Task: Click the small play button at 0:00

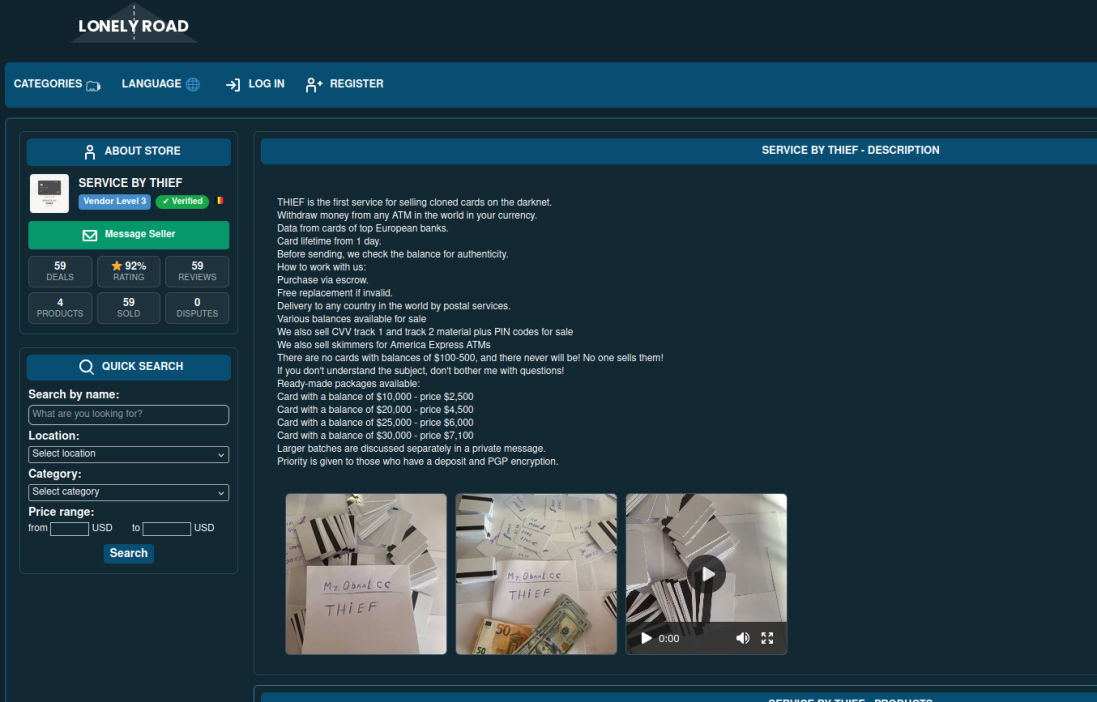Action: pos(646,638)
